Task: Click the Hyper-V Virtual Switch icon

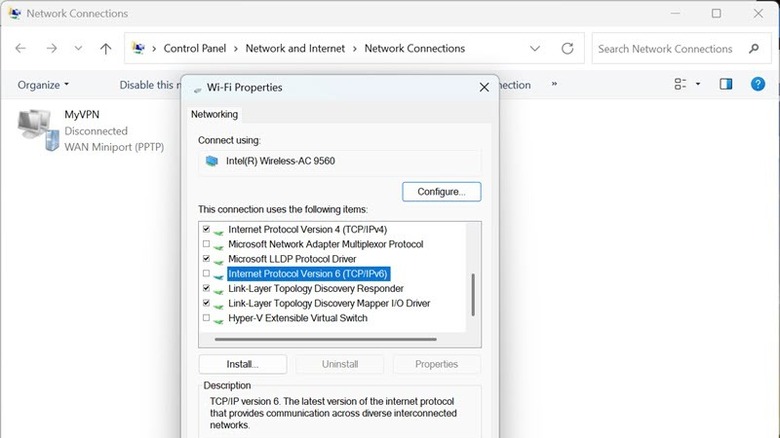Action: 218,320
